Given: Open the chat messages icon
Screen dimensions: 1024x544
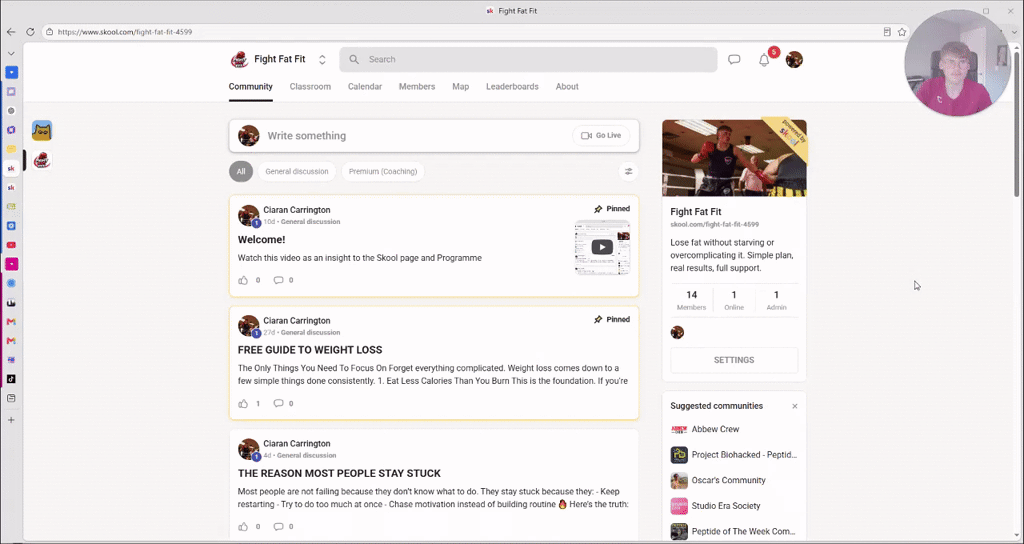Looking at the screenshot, I should coord(734,59).
